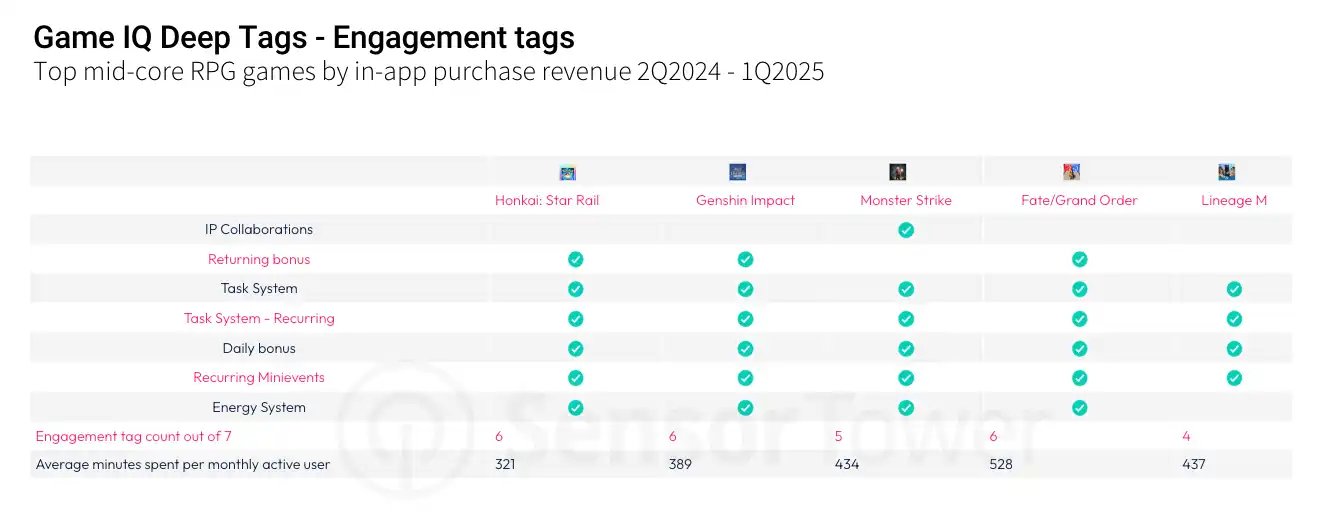Click Daily bonus checkmark for Lineage M
The height and width of the screenshot is (516, 1326).
point(1235,349)
